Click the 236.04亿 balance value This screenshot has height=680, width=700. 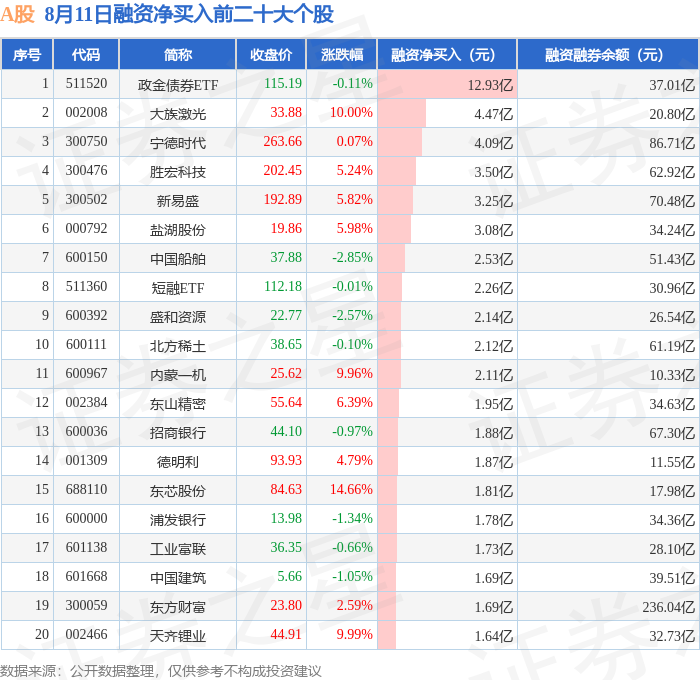click(669, 607)
